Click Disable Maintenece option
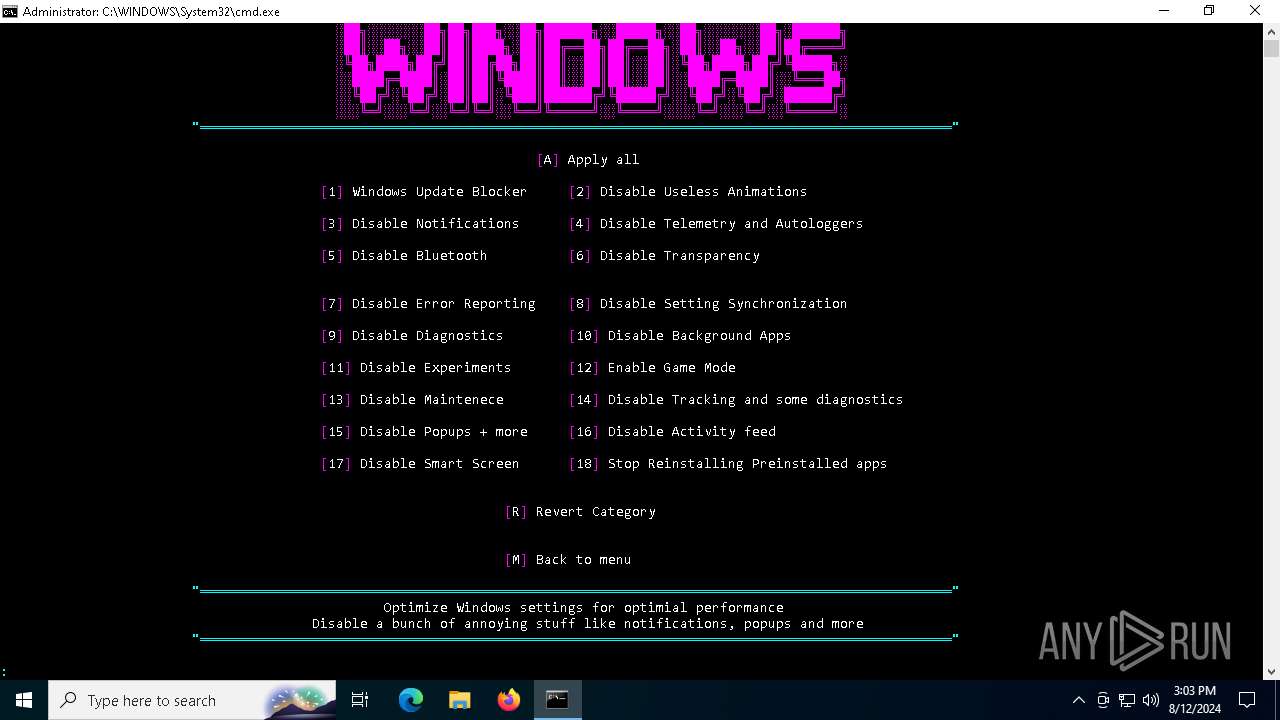This screenshot has height=720, width=1280. 412,399
